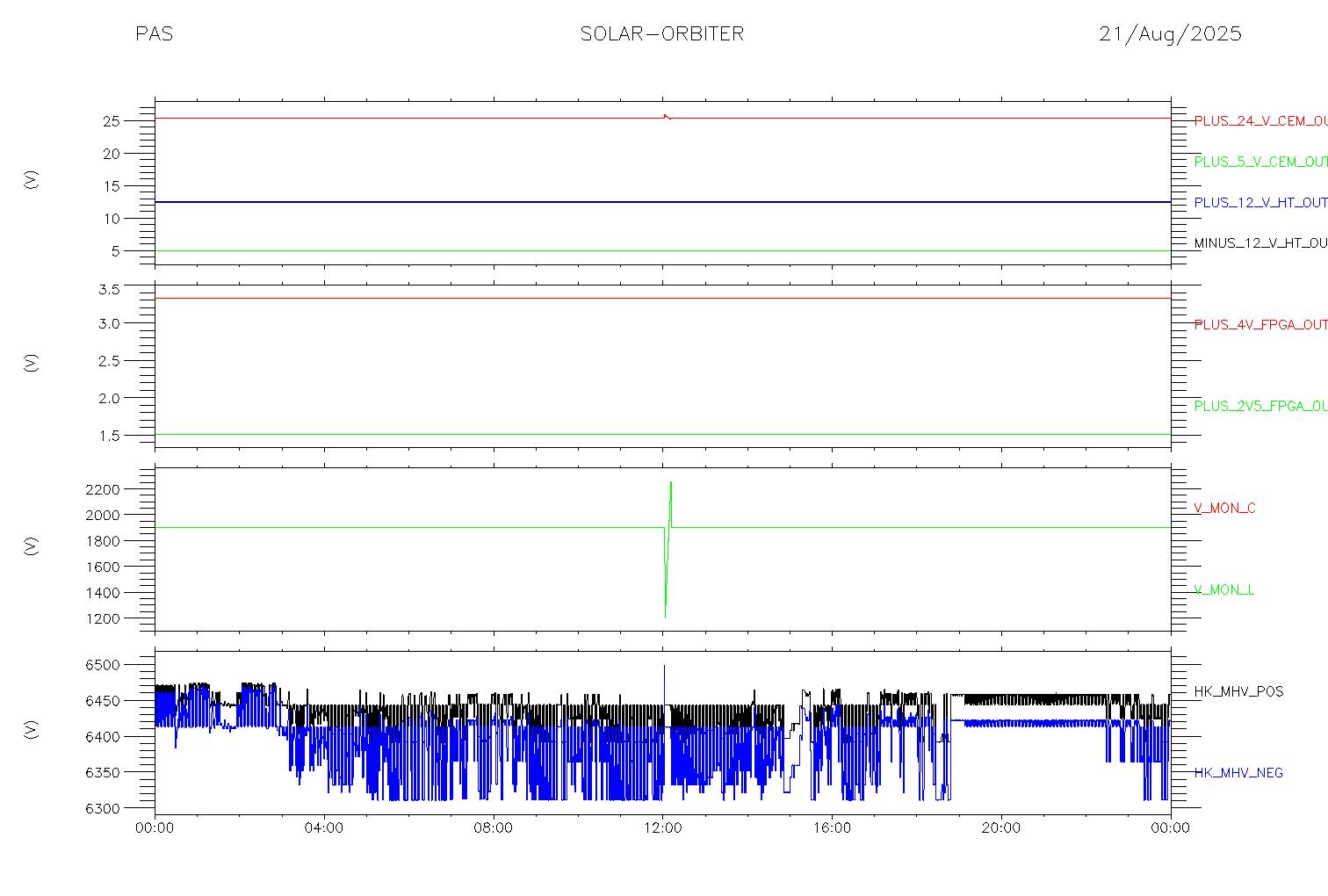Click the (V) axis label of top panel
This screenshot has width=1328, height=896.
(32, 180)
